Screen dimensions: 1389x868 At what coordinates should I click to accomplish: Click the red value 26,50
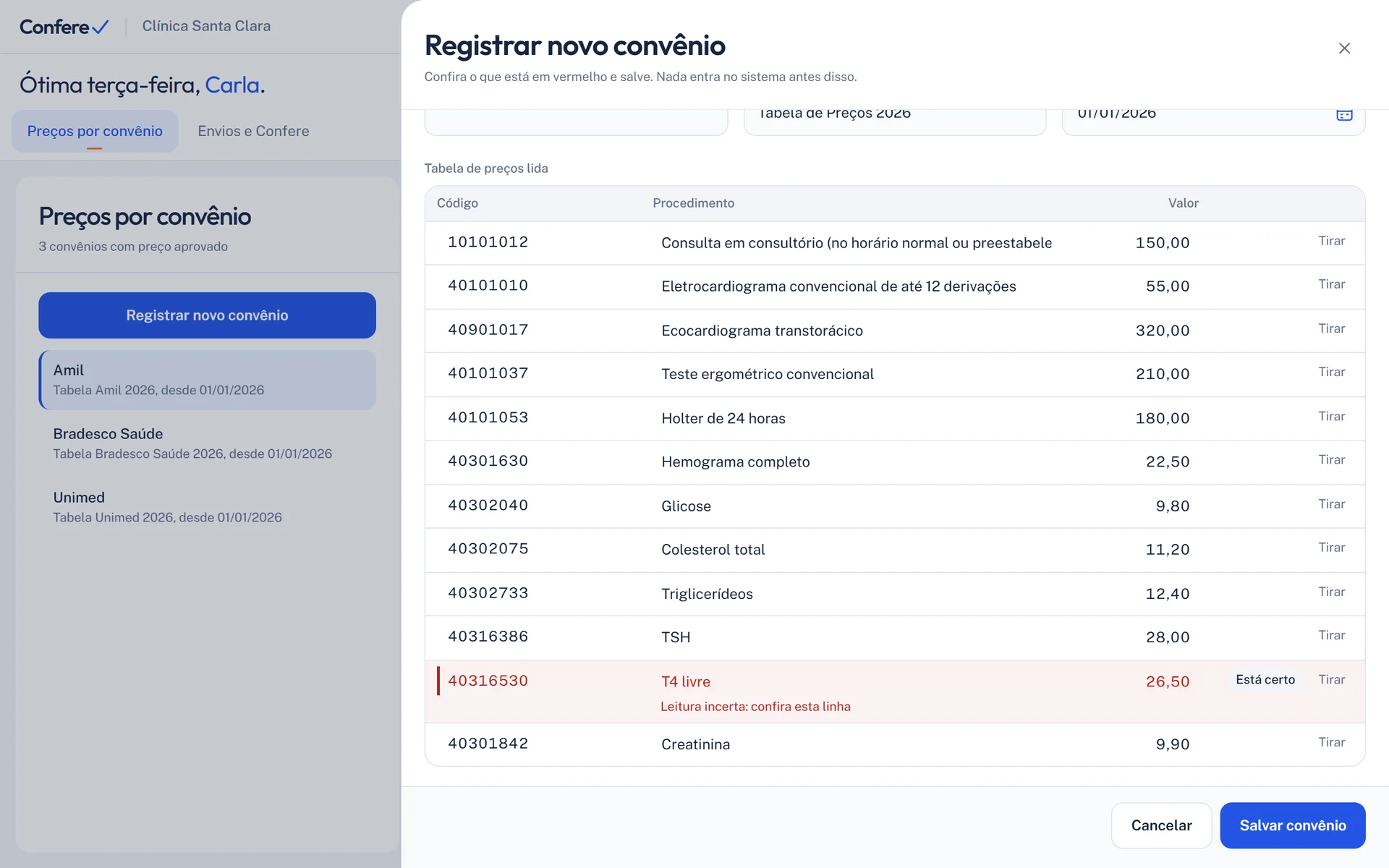pyautogui.click(x=1168, y=681)
